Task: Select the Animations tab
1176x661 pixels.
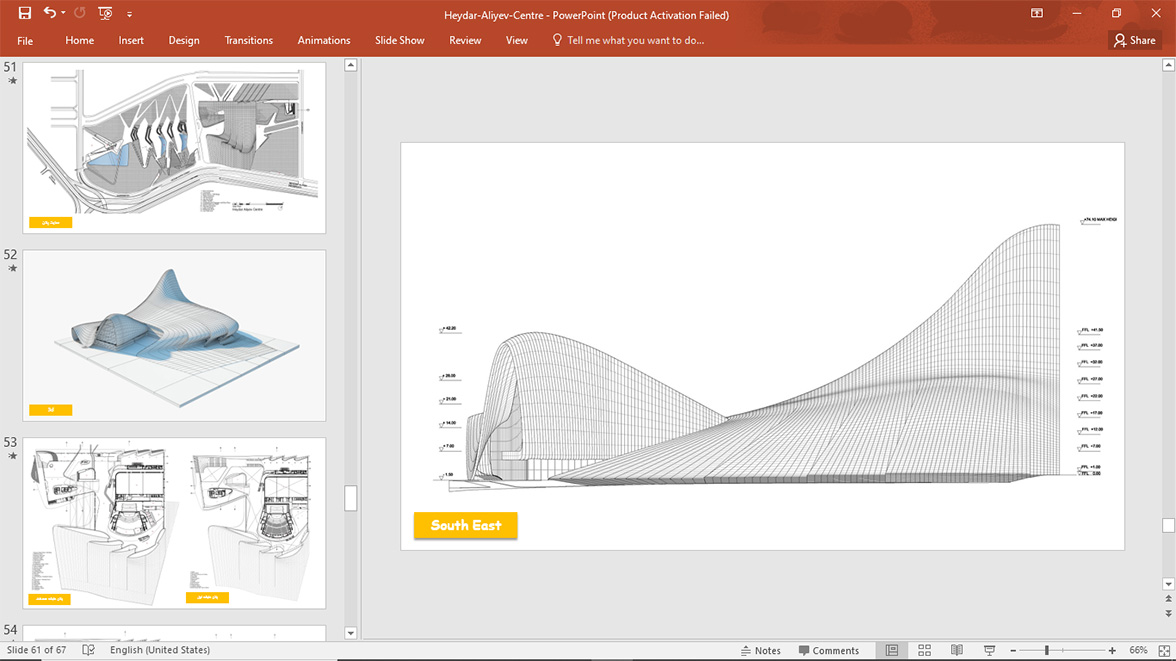Action: click(x=324, y=41)
